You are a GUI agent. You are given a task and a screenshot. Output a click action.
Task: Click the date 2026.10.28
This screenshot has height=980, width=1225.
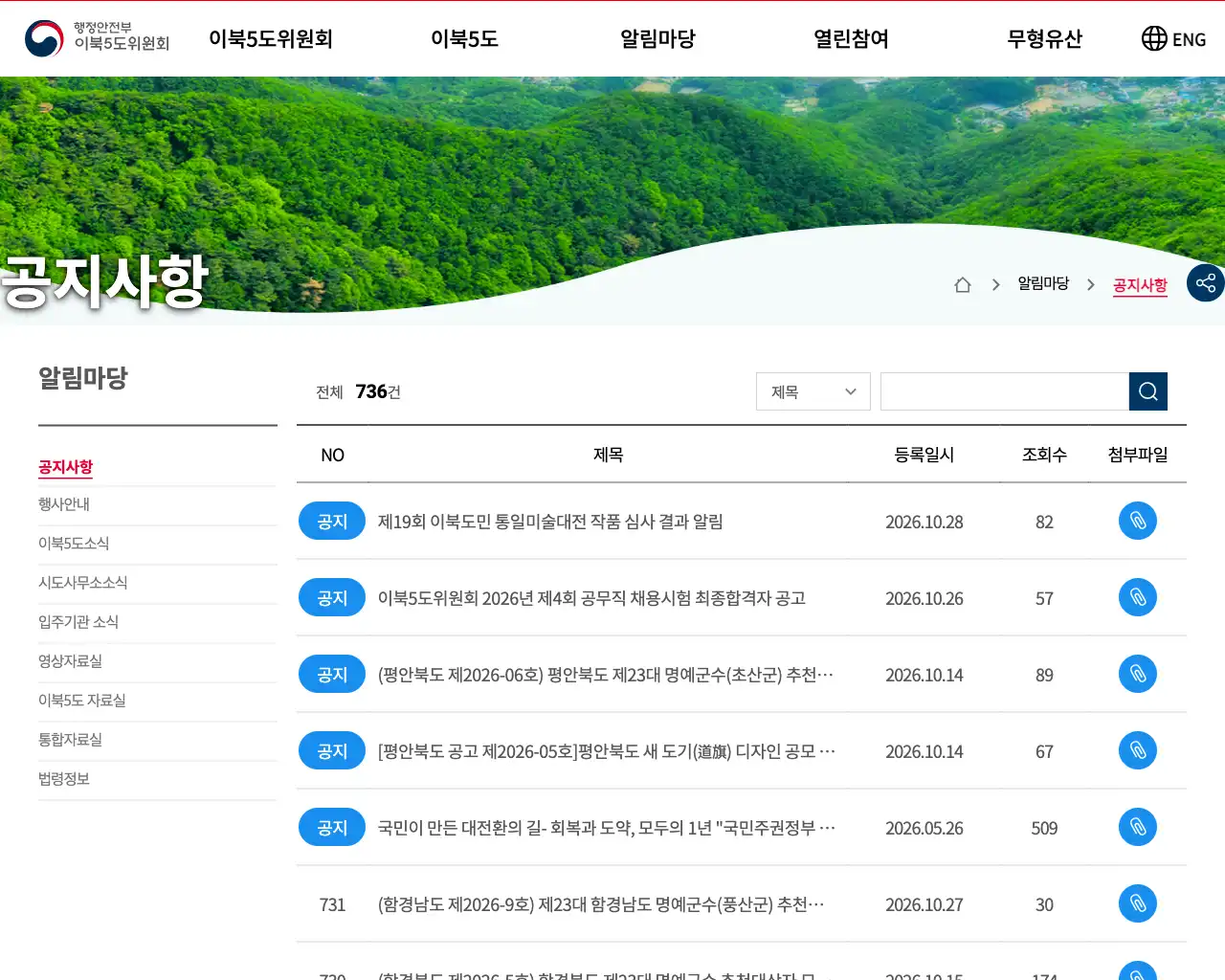tap(924, 522)
